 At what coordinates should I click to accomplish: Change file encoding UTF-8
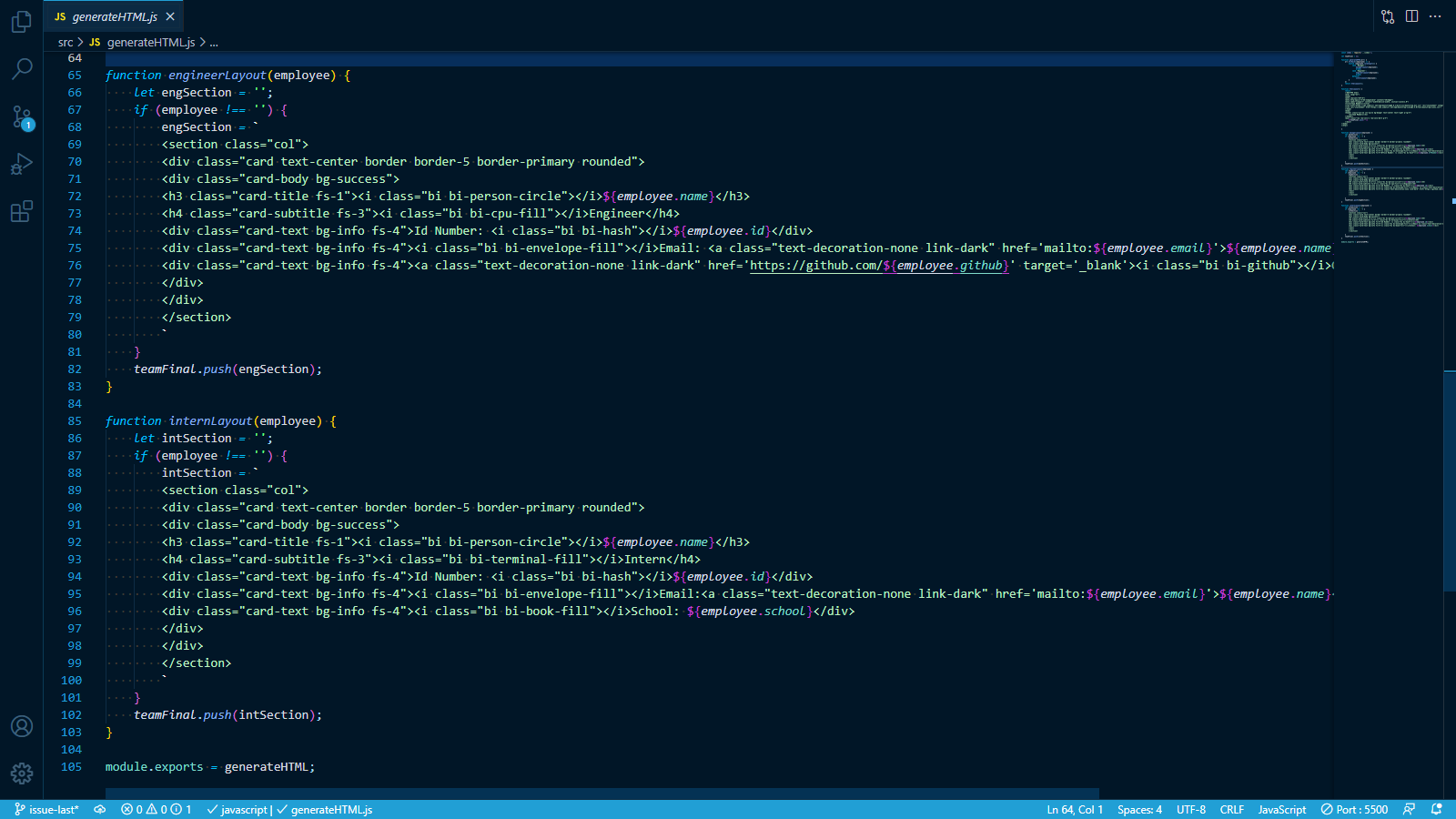click(1191, 809)
